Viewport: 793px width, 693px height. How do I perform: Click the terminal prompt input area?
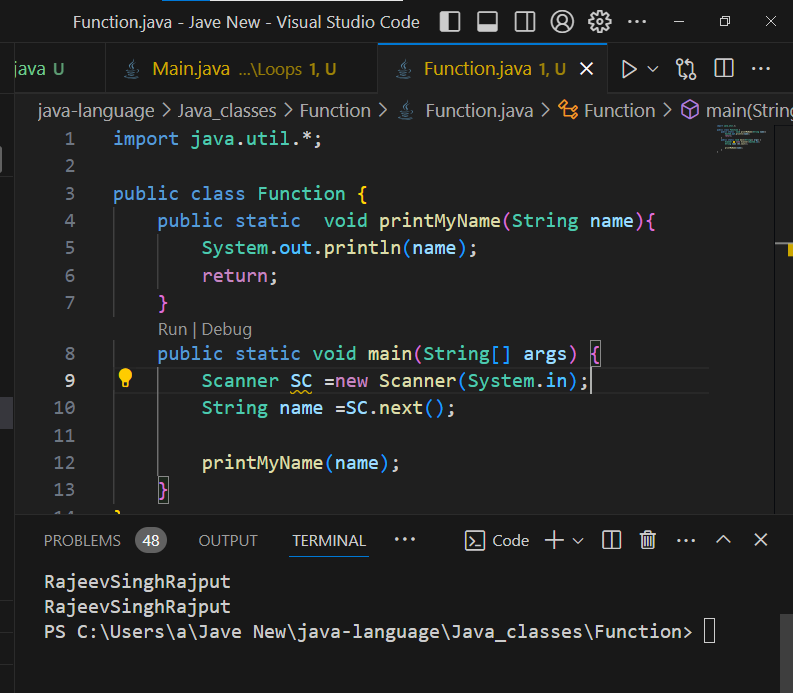pyautogui.click(x=710, y=631)
